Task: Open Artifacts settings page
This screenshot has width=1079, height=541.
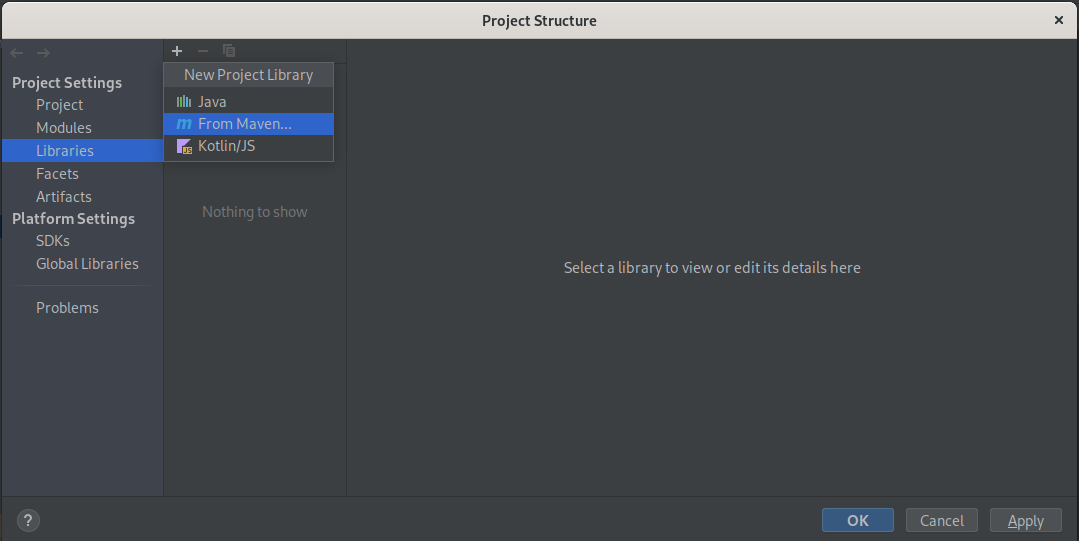Action: 63,196
